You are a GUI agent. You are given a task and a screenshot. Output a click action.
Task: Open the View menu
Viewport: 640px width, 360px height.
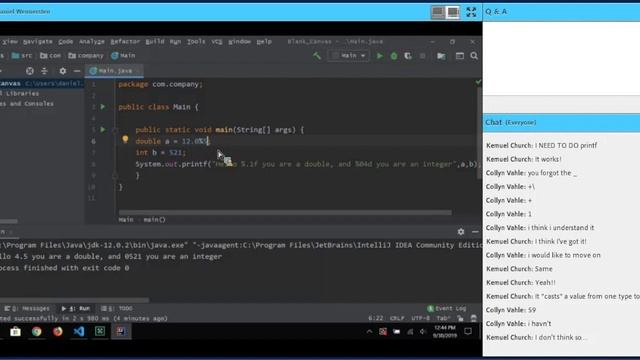tap(9, 42)
